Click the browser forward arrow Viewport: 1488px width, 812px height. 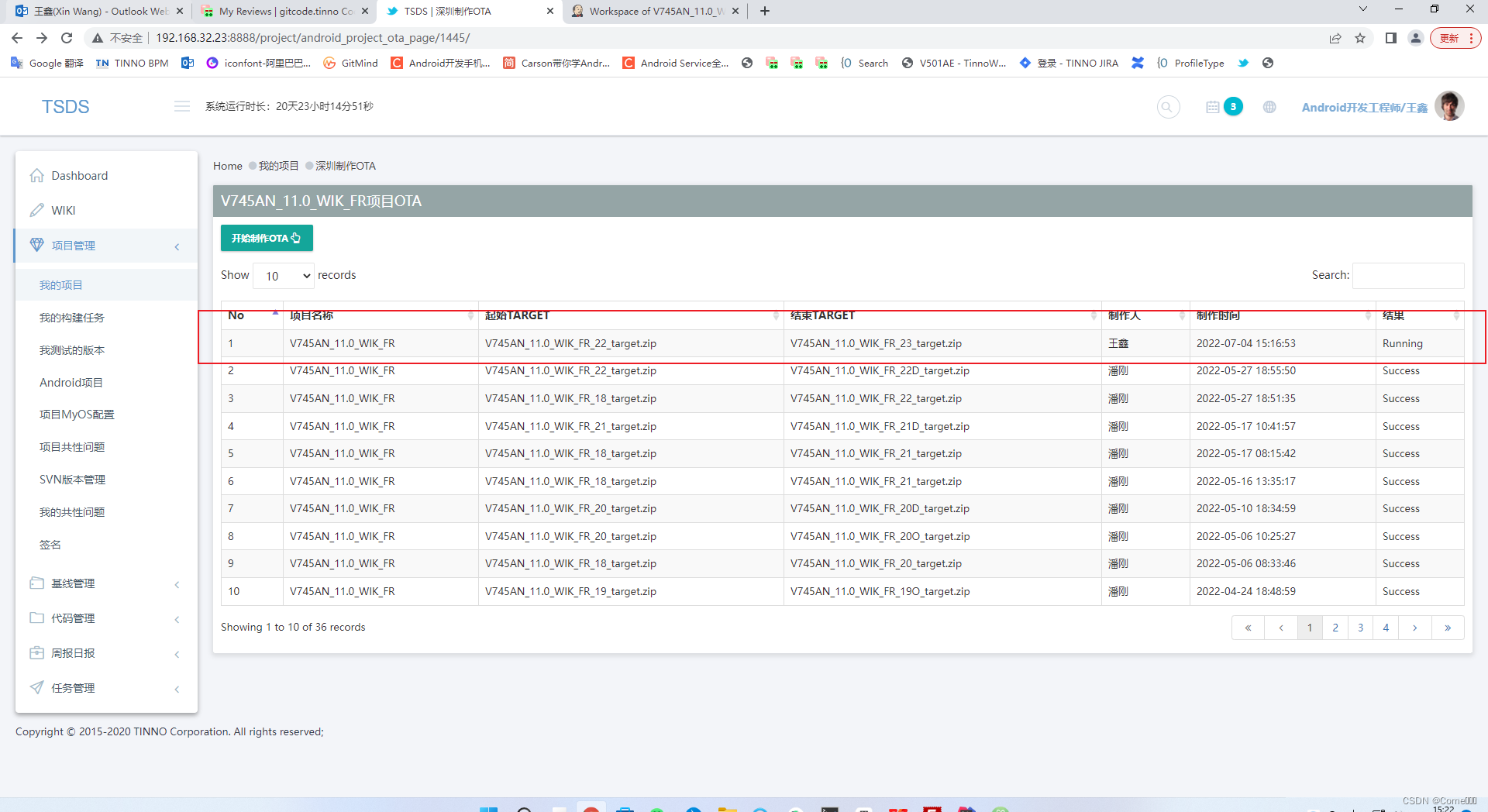tap(42, 38)
